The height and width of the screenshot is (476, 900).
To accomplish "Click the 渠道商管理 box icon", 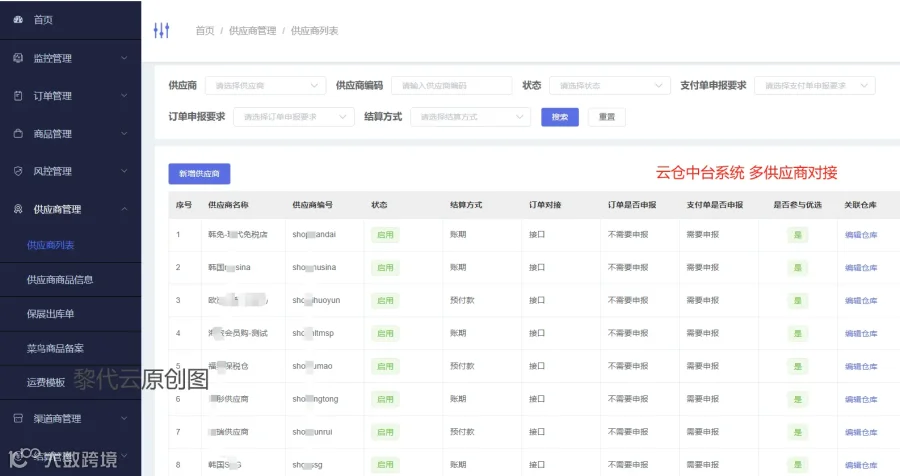I will [x=18, y=419].
